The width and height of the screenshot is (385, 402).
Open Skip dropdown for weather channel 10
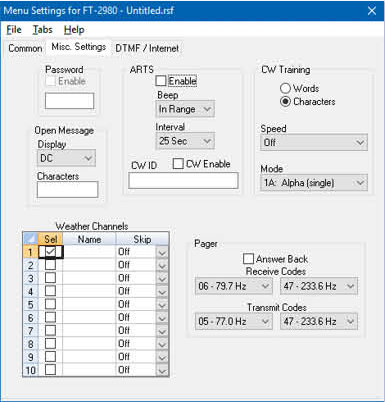162,370
